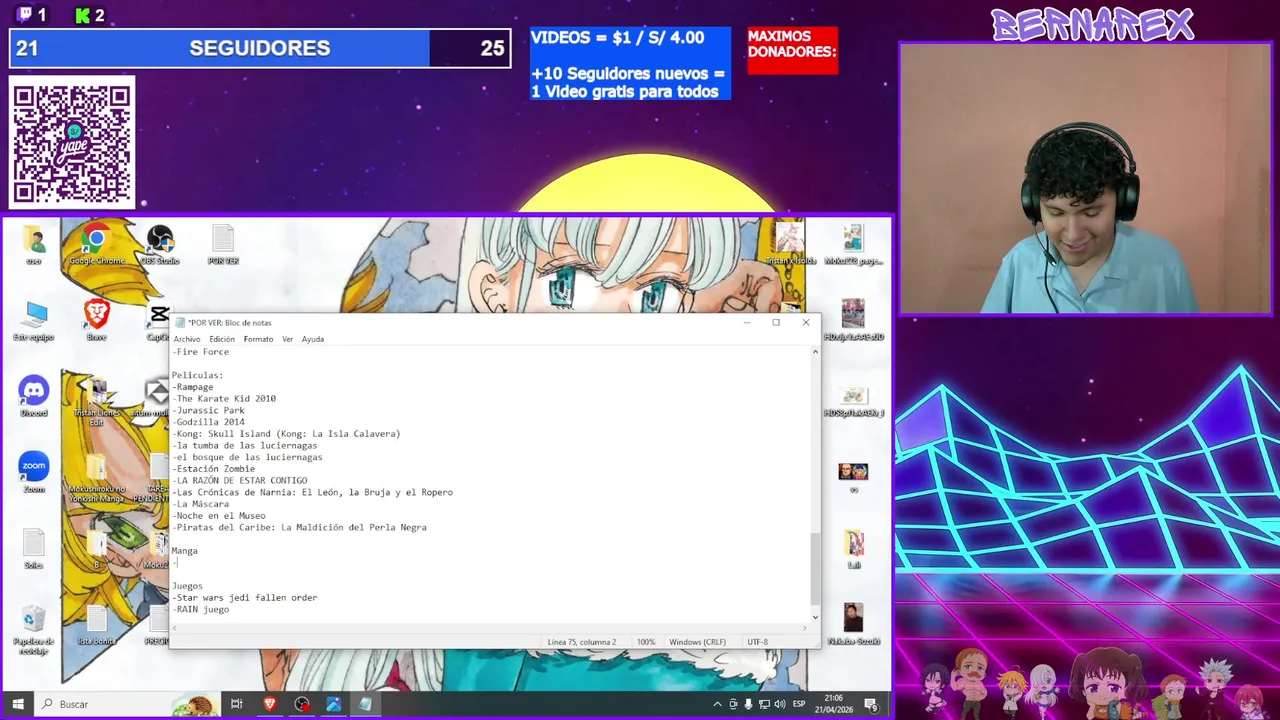The width and height of the screenshot is (1280, 720).
Task: Click 'Windows (CRLF)' in the status bar
Action: (697, 642)
